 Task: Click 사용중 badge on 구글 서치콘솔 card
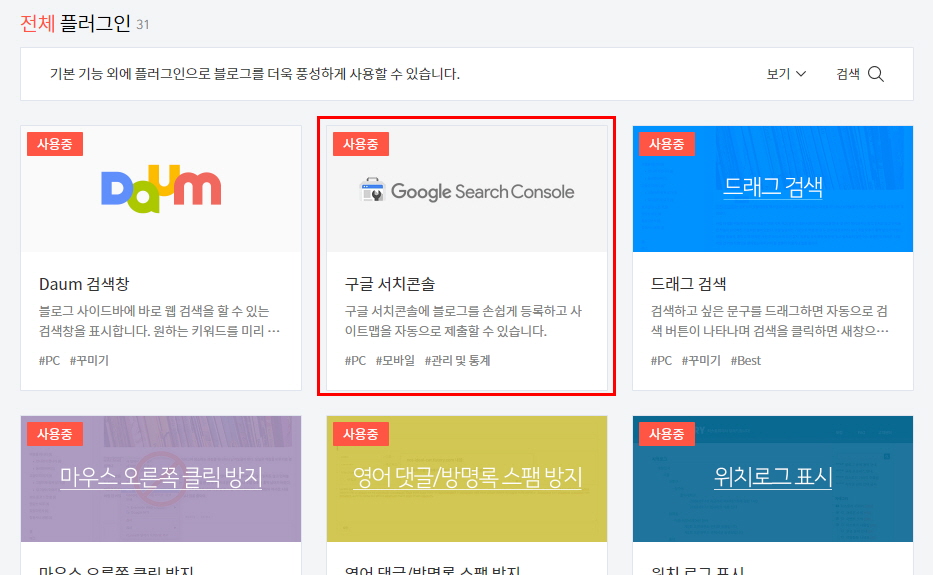coord(361,144)
